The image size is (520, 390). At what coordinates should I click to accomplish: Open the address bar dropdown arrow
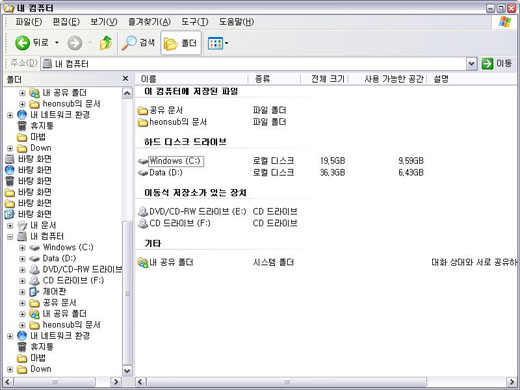471,64
